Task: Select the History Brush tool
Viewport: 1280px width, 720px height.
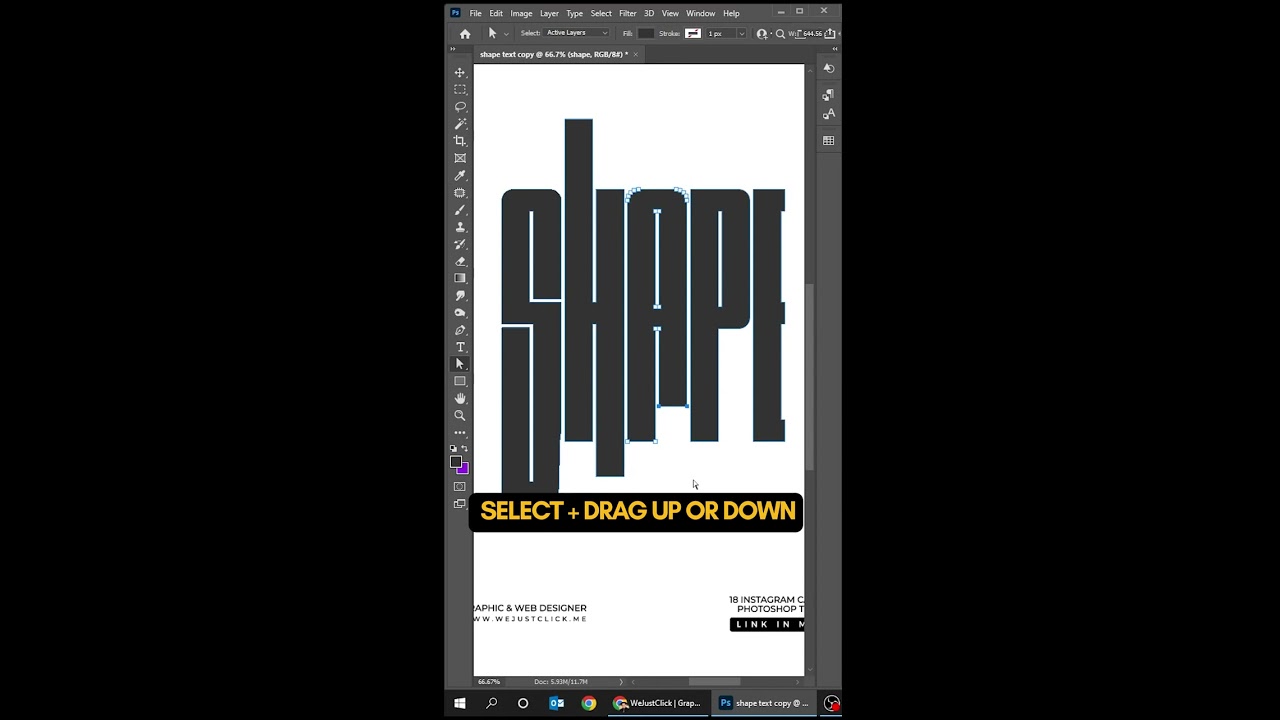Action: (x=460, y=244)
